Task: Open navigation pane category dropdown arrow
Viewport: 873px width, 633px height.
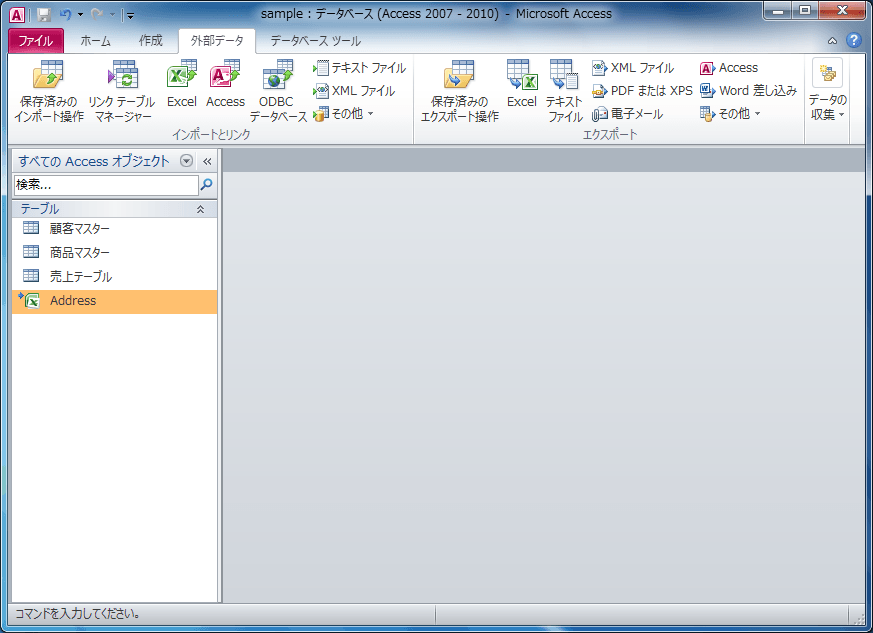Action: 187,161
